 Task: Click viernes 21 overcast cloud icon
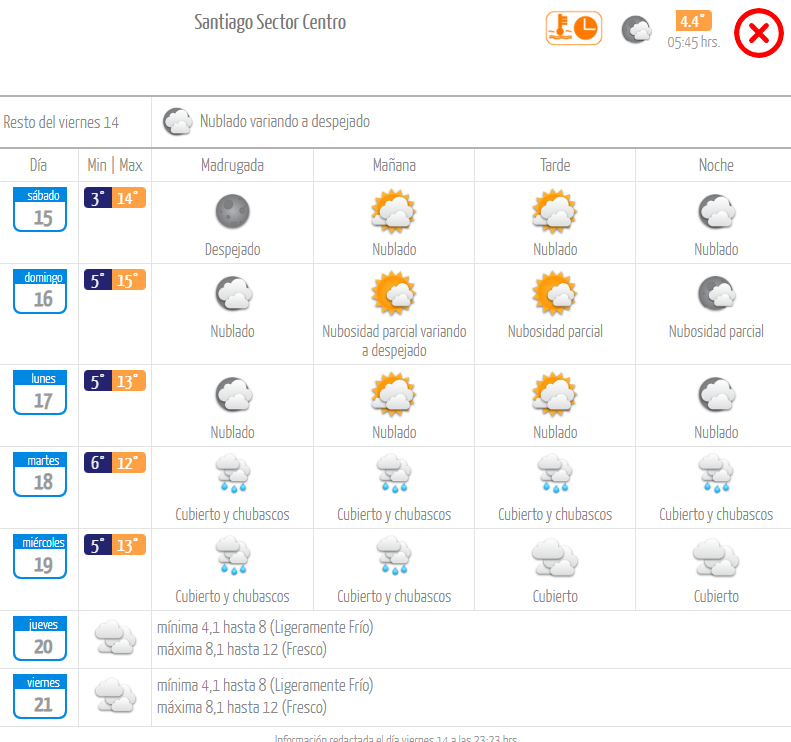point(116,696)
